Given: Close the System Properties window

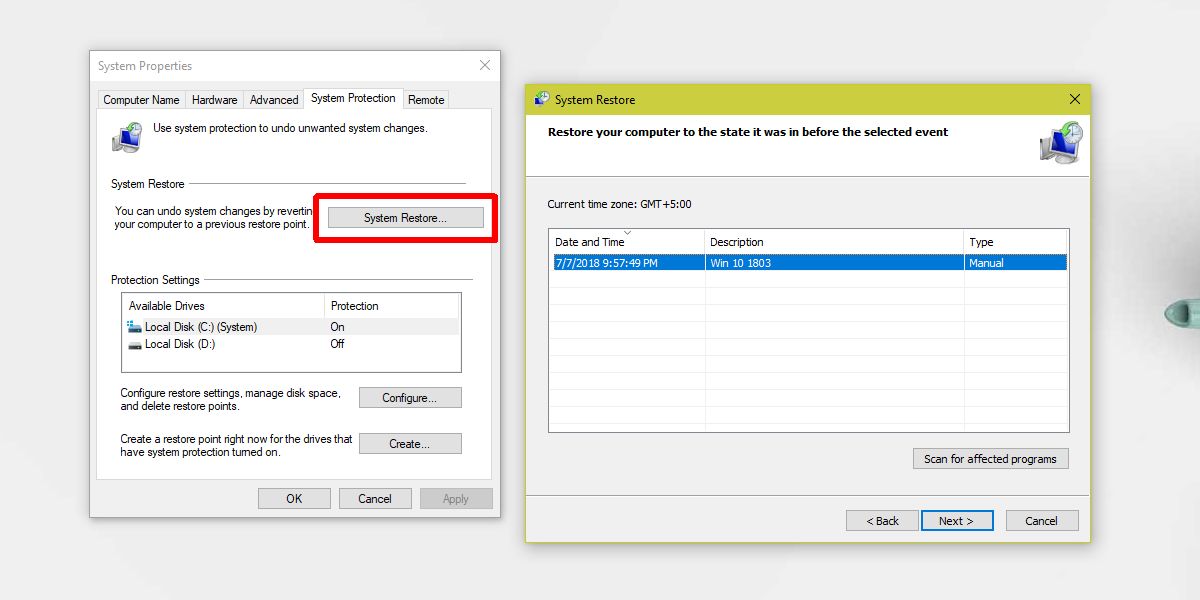Looking at the screenshot, I should (x=485, y=65).
